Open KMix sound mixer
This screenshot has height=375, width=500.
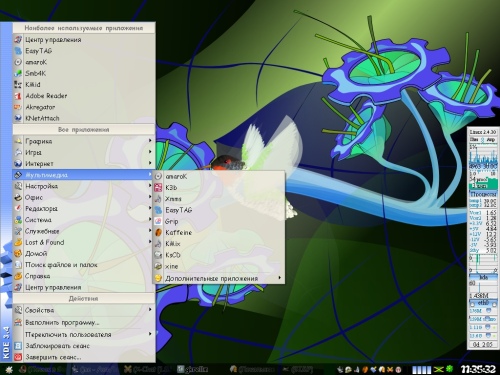[219, 244]
